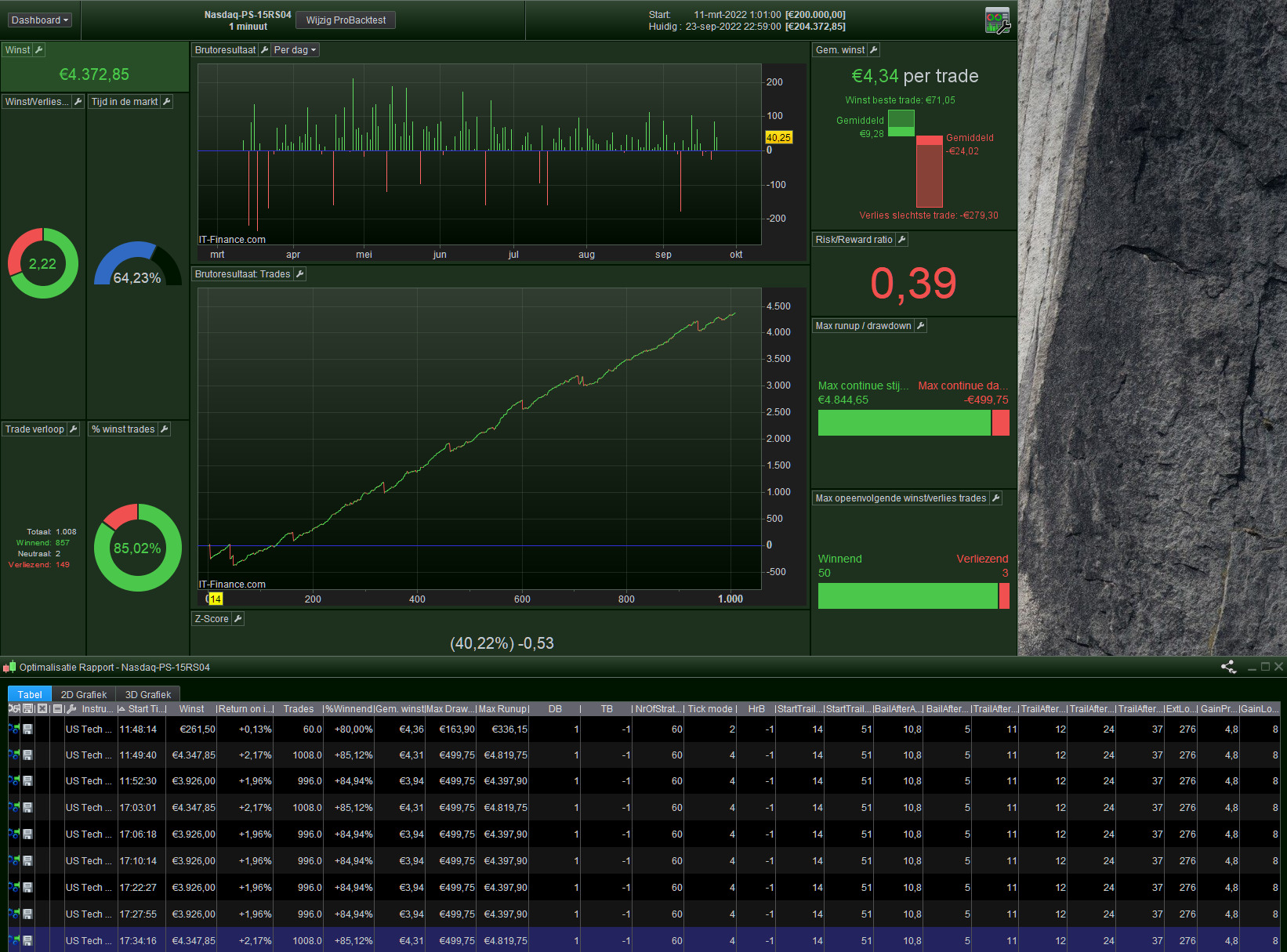
Task: Click the Tijd in de markt wrench
Action: 166,102
